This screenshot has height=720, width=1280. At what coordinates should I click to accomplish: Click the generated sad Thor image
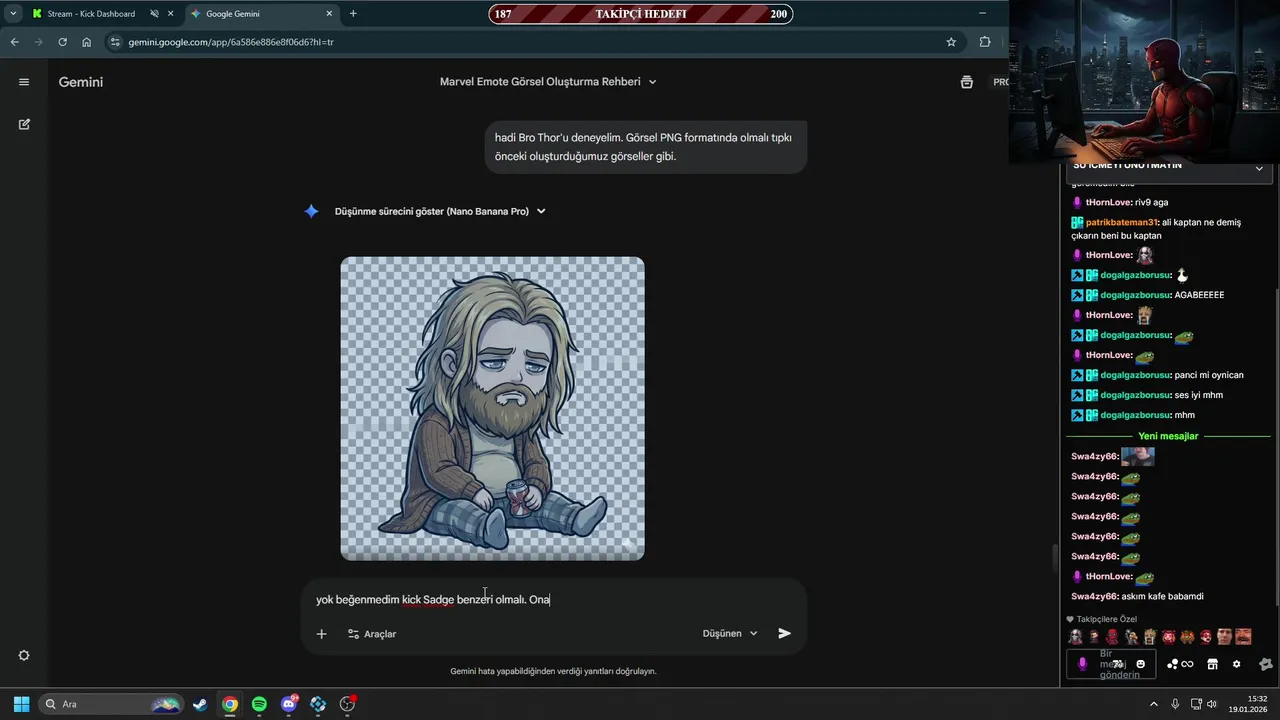[x=492, y=408]
